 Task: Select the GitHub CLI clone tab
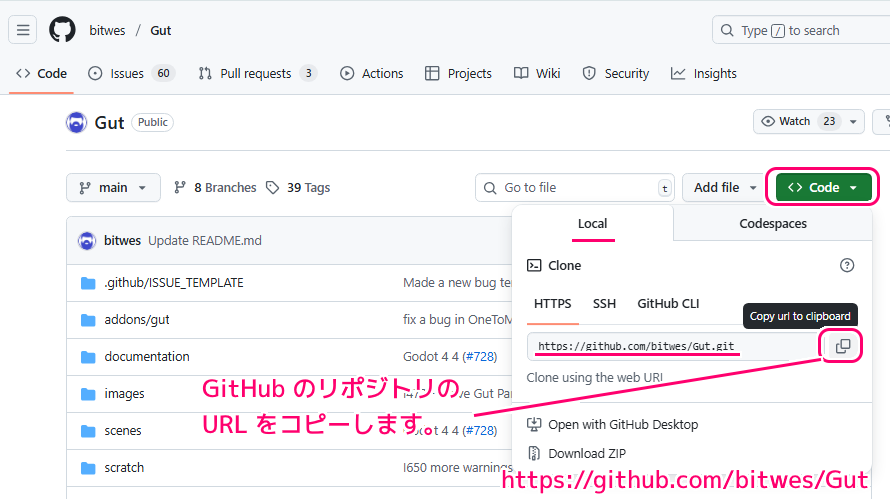tap(668, 304)
